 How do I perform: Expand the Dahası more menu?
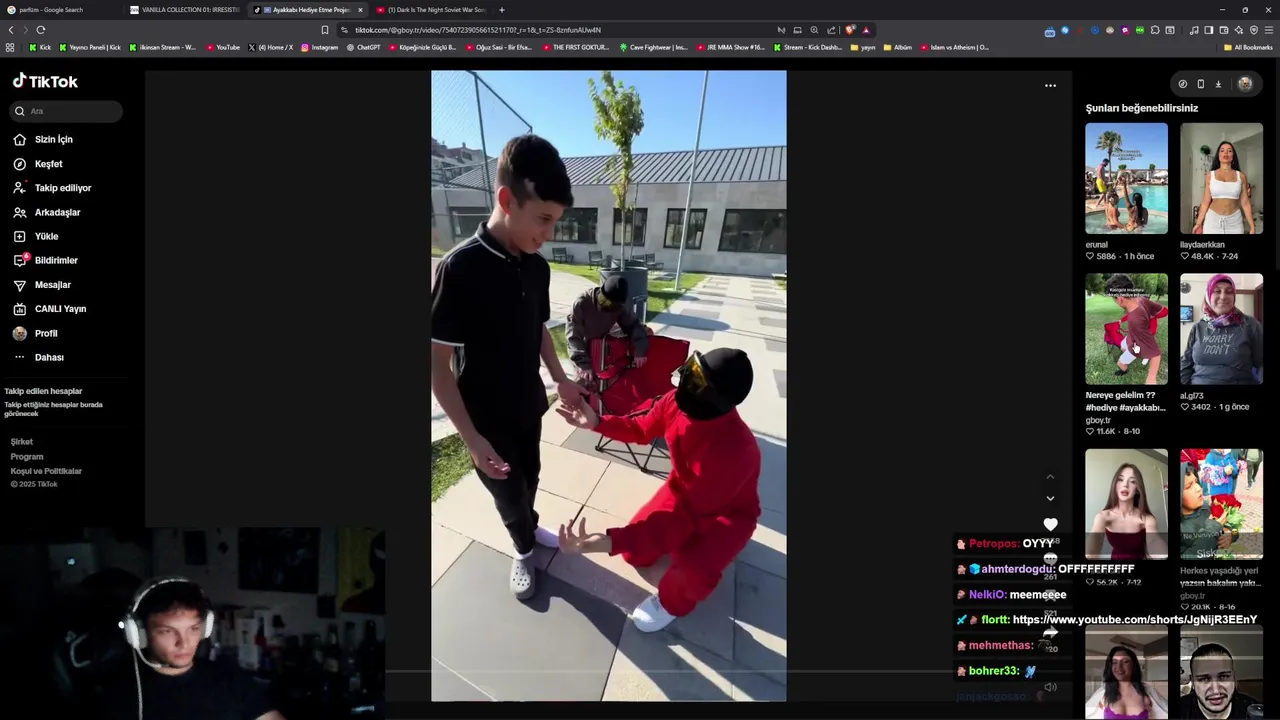coord(49,357)
